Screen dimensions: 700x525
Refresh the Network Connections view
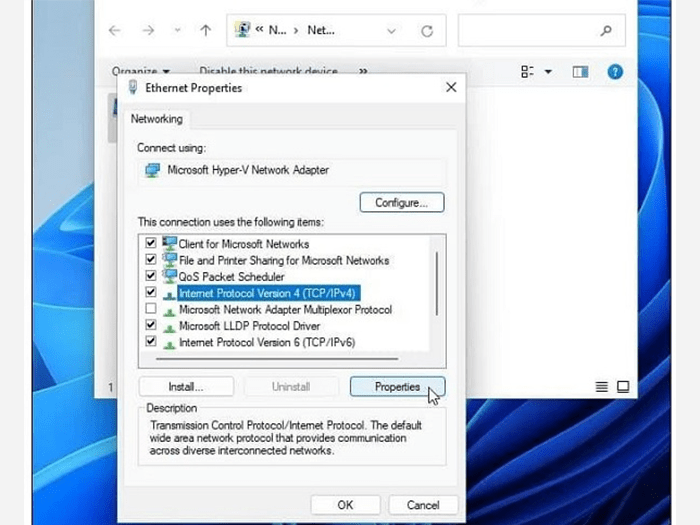click(427, 31)
